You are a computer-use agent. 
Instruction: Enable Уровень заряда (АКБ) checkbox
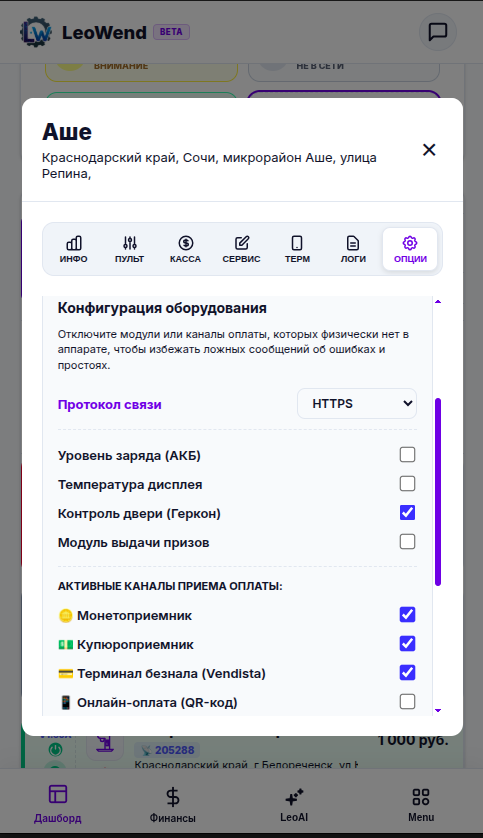point(407,455)
